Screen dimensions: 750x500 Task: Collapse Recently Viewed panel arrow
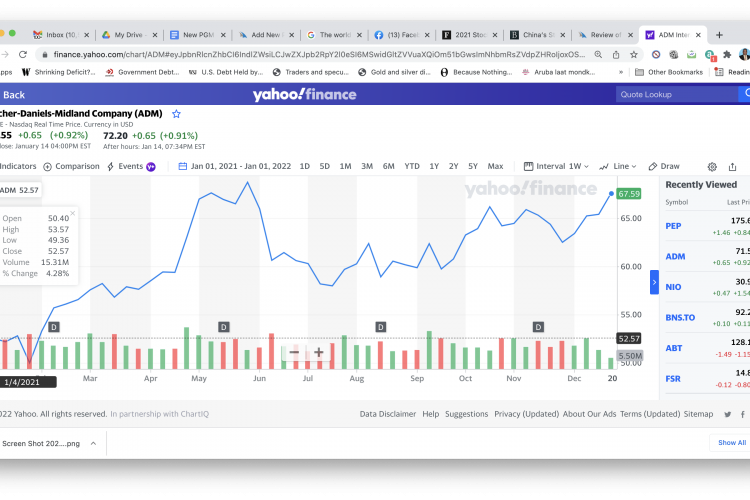[654, 282]
